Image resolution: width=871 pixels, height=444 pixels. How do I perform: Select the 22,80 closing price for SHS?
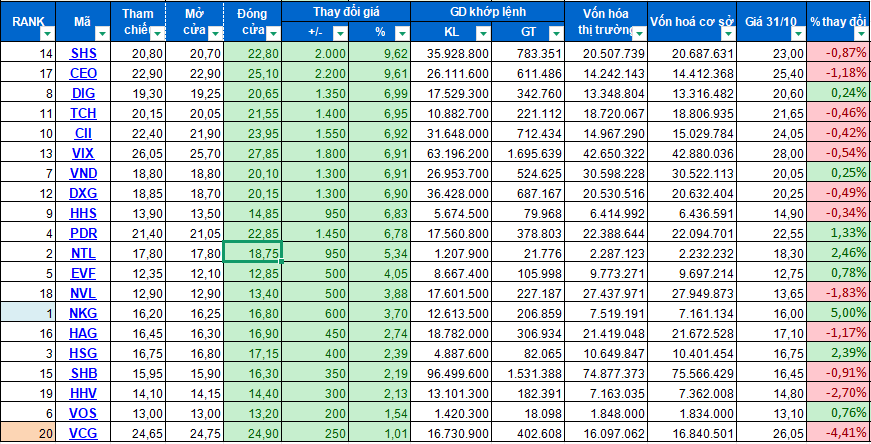click(253, 53)
